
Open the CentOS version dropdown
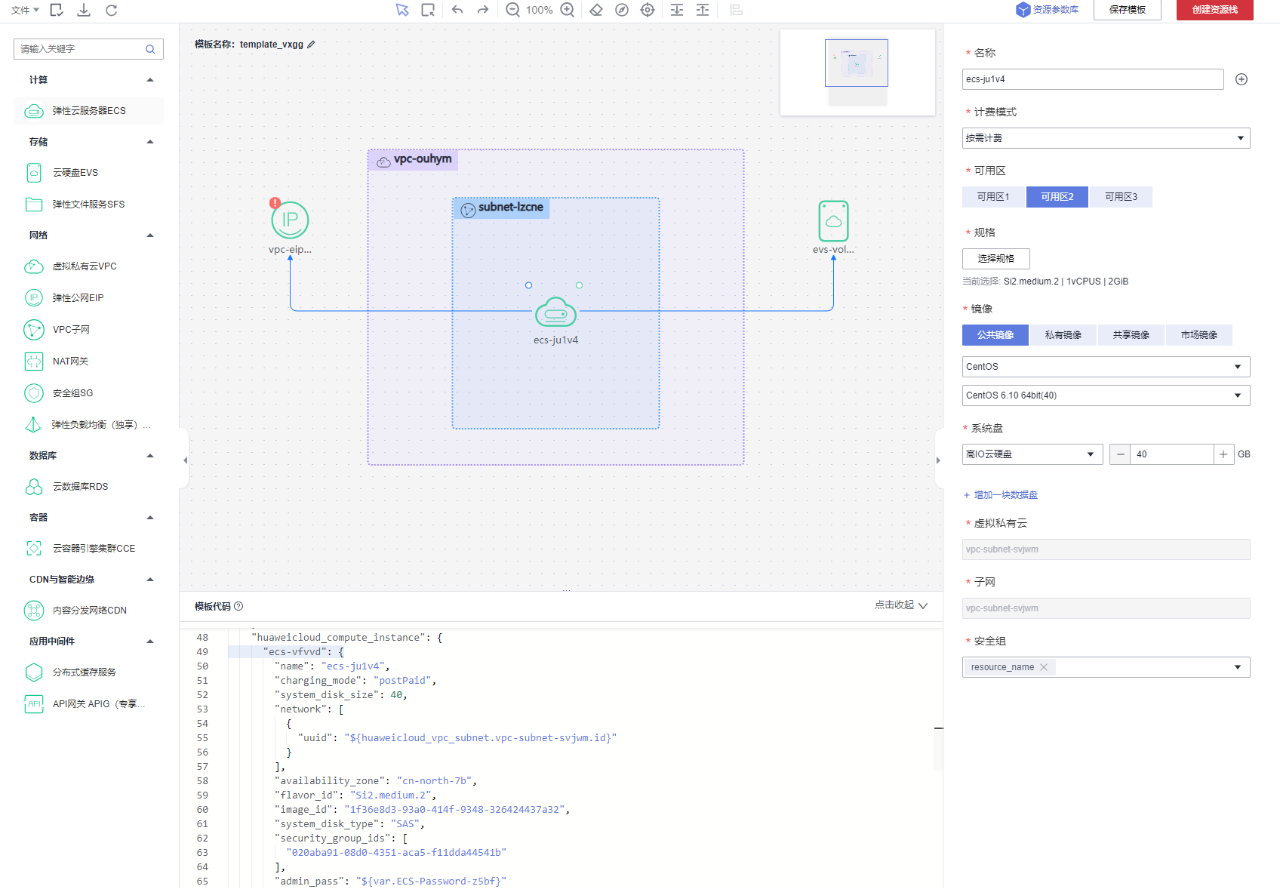tap(1105, 395)
